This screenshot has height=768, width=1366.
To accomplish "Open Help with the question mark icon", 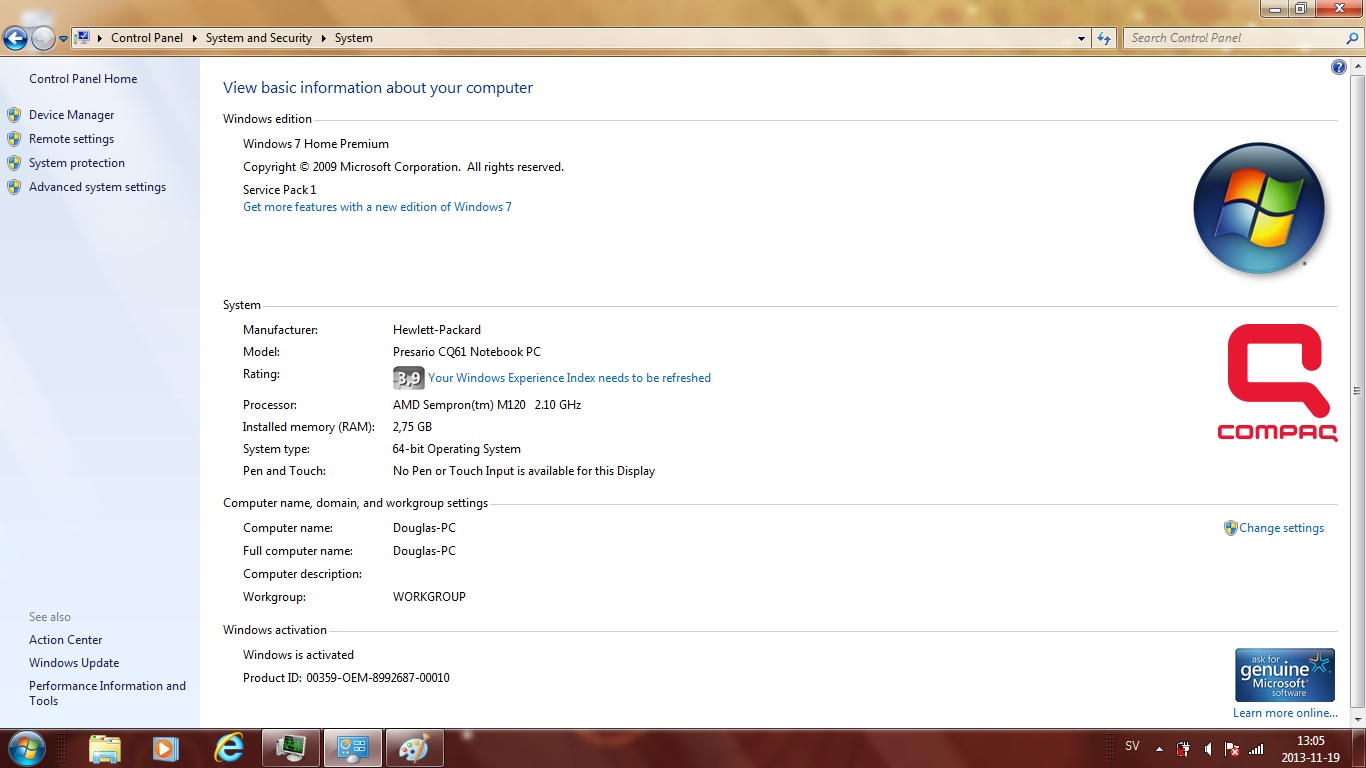I will click(x=1339, y=67).
